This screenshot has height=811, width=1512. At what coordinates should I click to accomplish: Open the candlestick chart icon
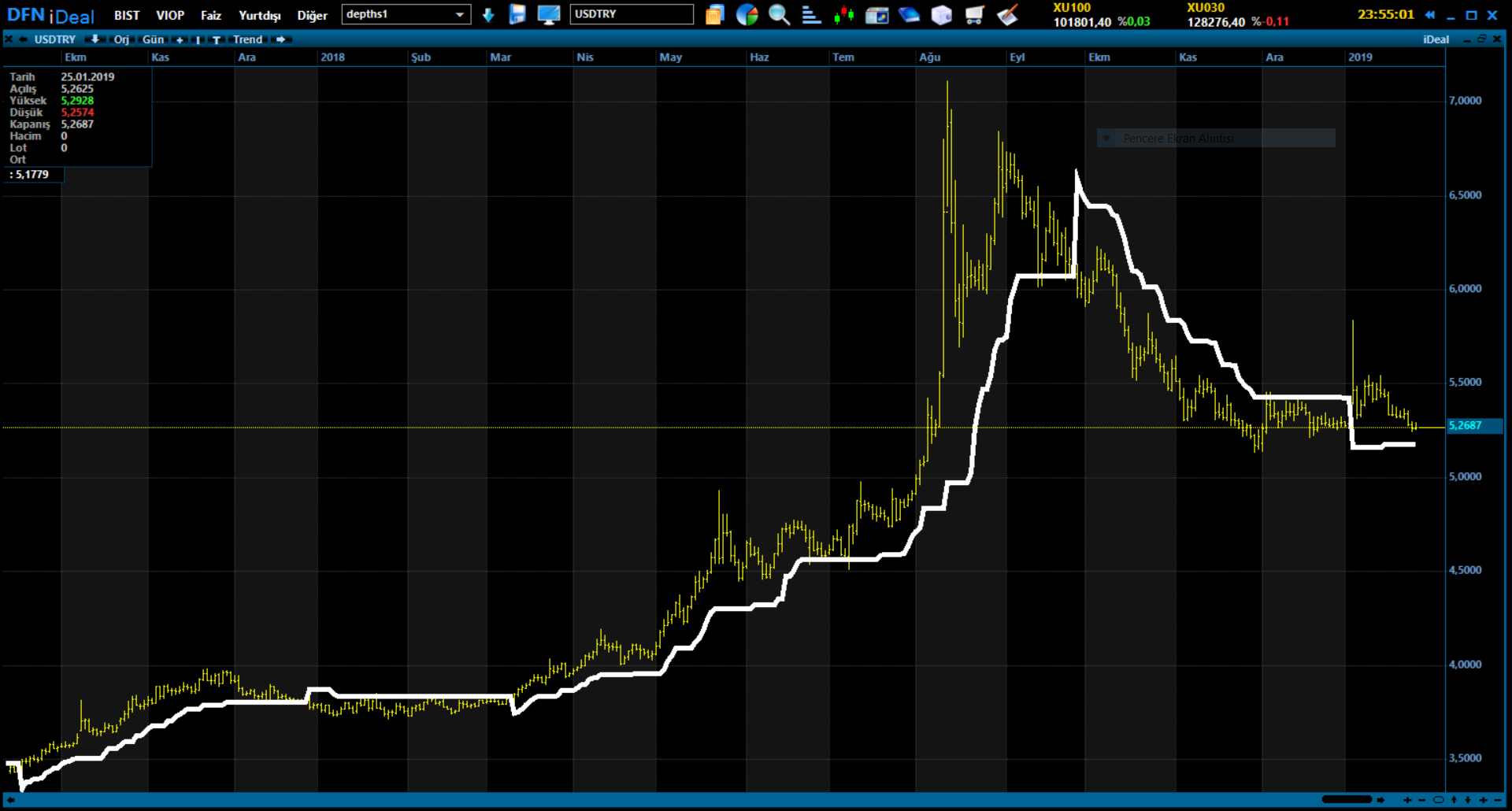843,15
